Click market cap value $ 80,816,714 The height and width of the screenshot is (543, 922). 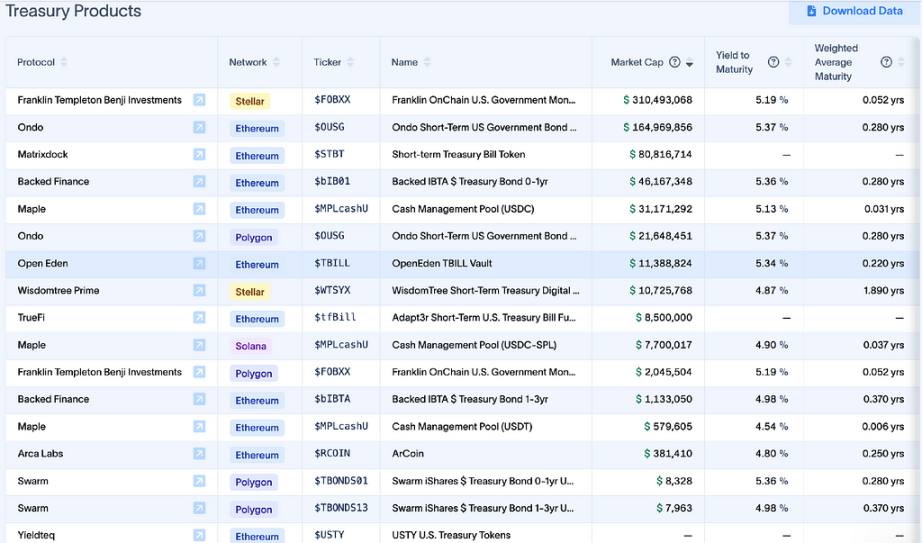(x=661, y=154)
